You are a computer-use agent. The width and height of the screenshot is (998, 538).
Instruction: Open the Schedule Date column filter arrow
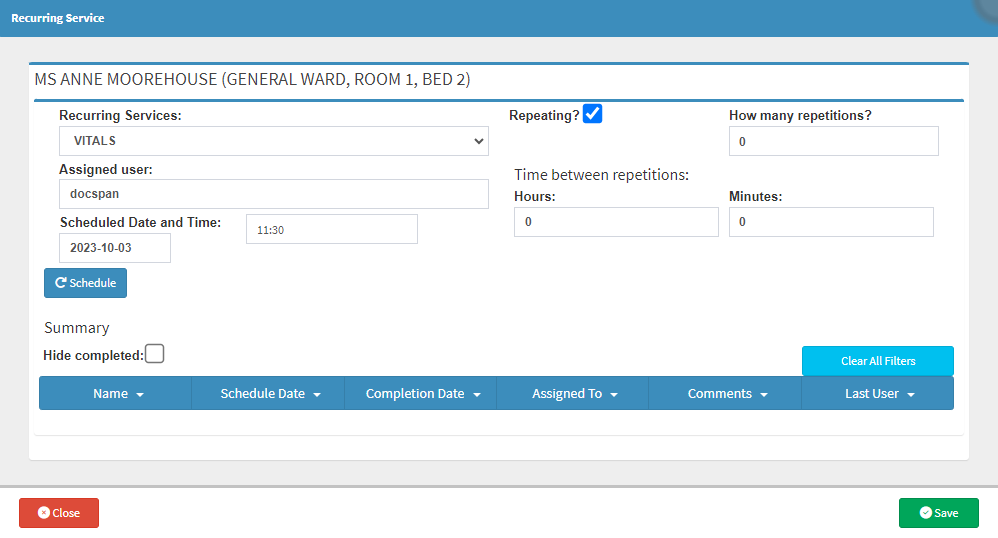(x=317, y=395)
